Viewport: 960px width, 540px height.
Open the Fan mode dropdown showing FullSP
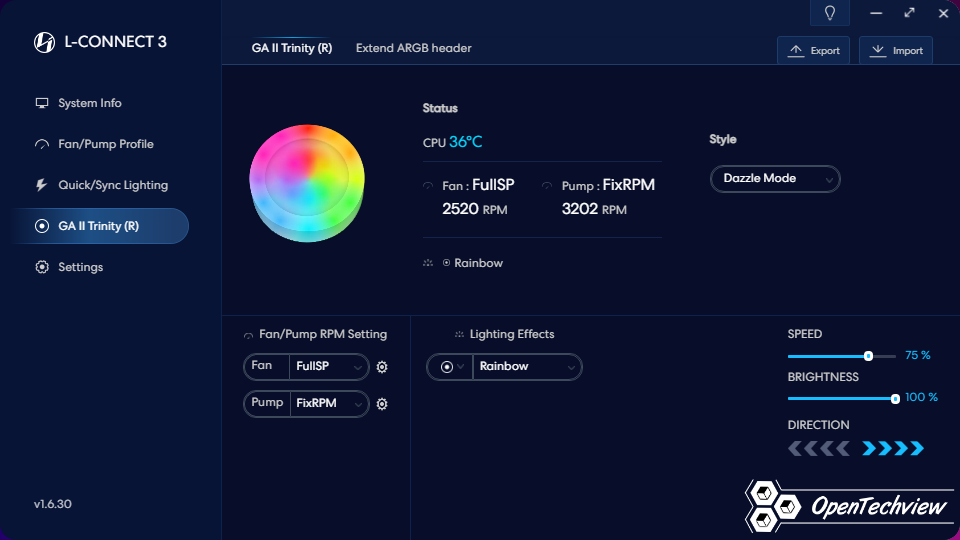[x=329, y=367]
